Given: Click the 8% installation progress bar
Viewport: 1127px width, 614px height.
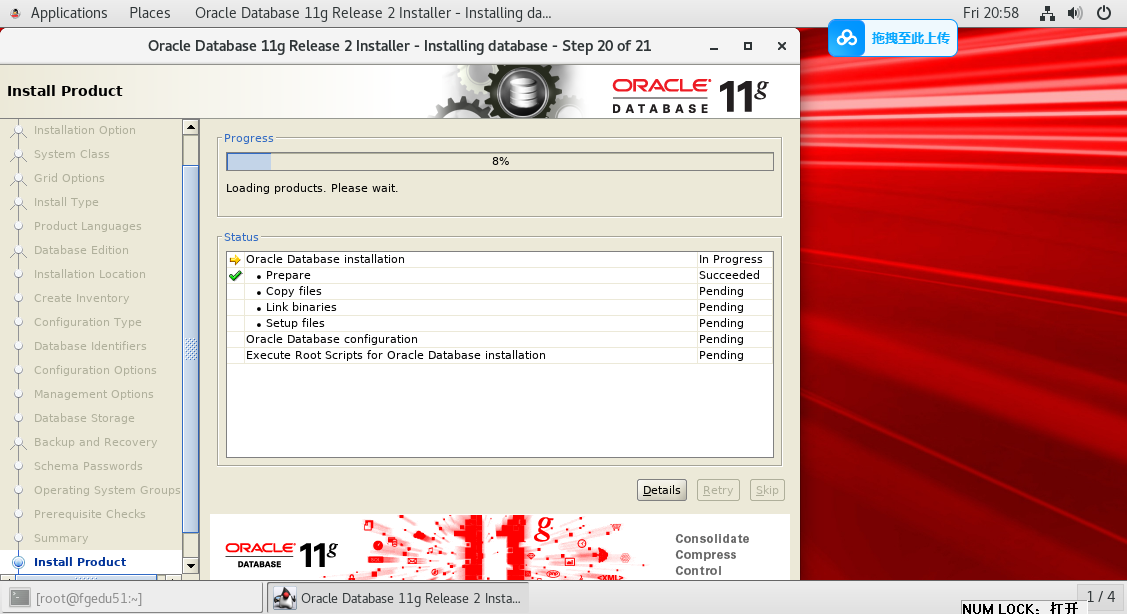Looking at the screenshot, I should (500, 161).
